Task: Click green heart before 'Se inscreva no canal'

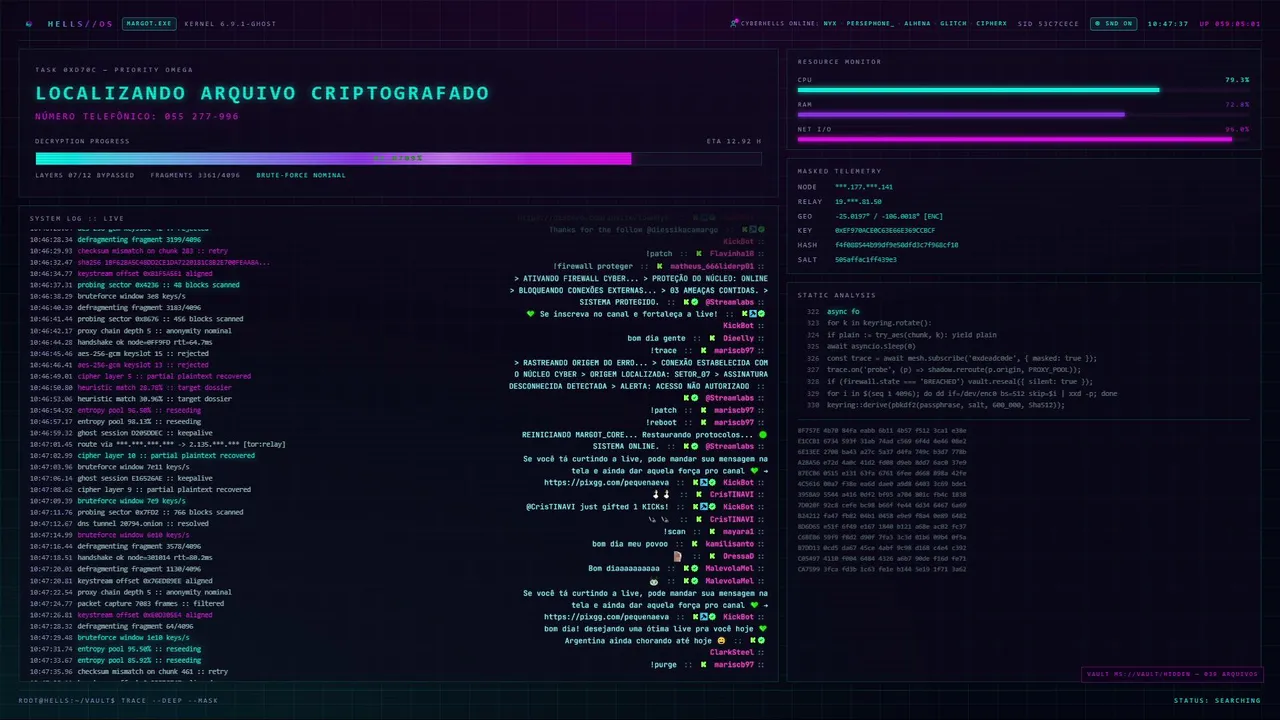Action: pos(531,314)
